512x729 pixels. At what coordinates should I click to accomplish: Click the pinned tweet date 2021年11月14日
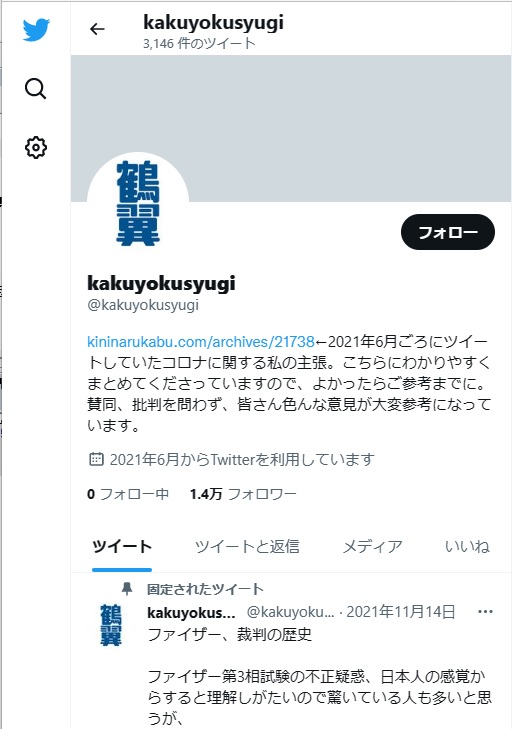point(400,612)
